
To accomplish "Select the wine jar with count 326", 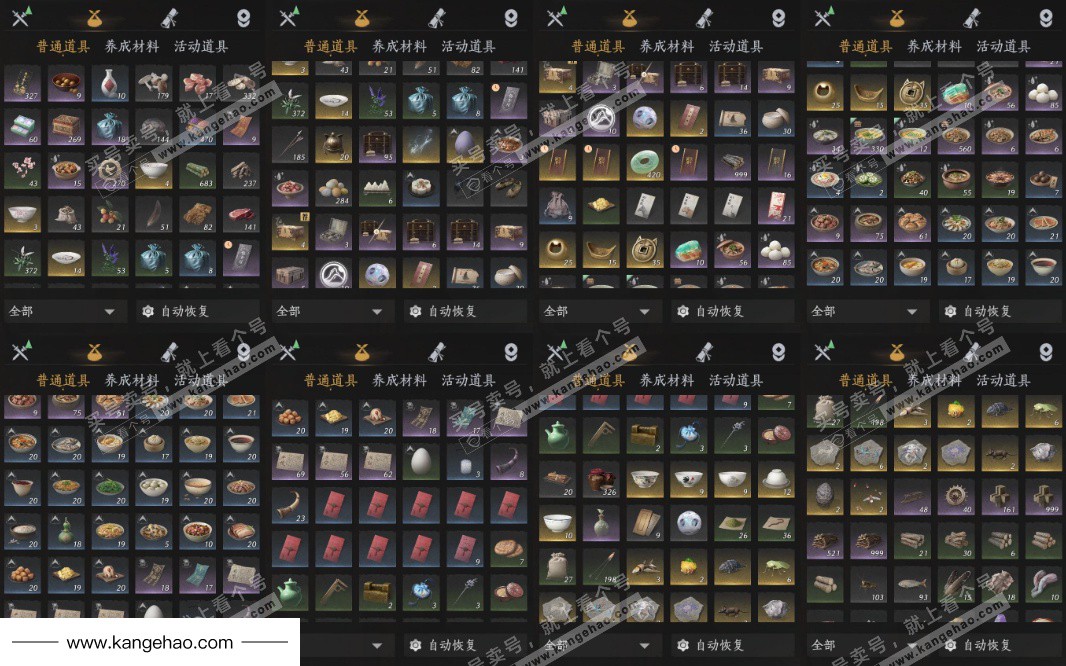I will pos(601,480).
